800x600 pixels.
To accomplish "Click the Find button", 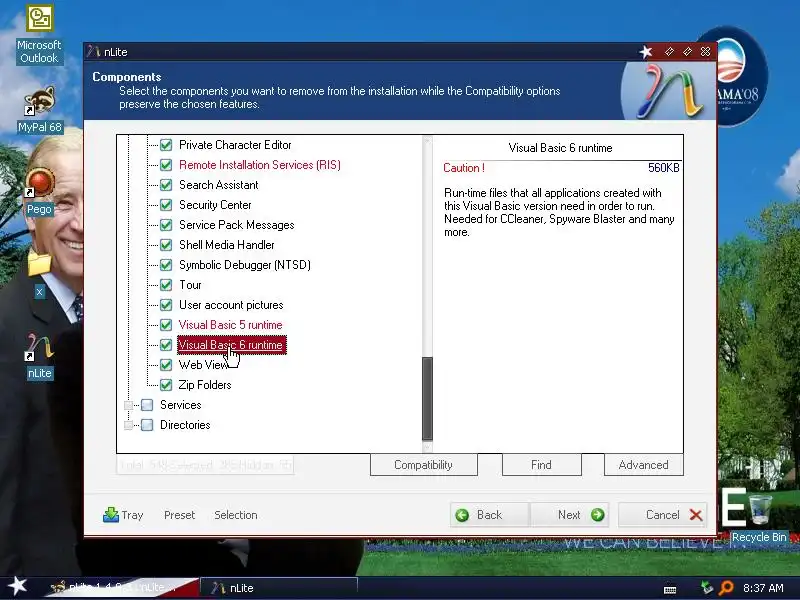I will (541, 465).
